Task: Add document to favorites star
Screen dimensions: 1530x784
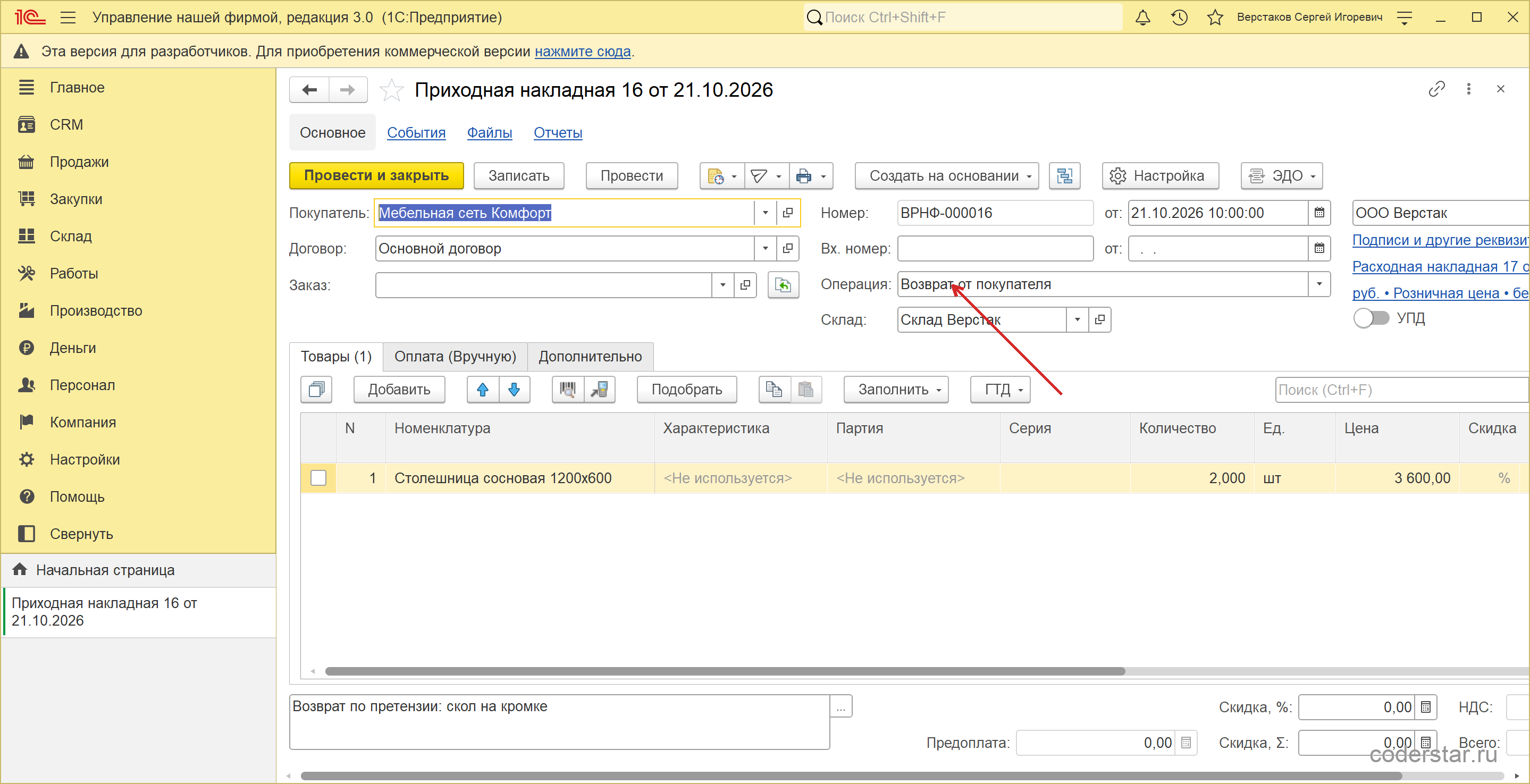Action: coord(391,90)
